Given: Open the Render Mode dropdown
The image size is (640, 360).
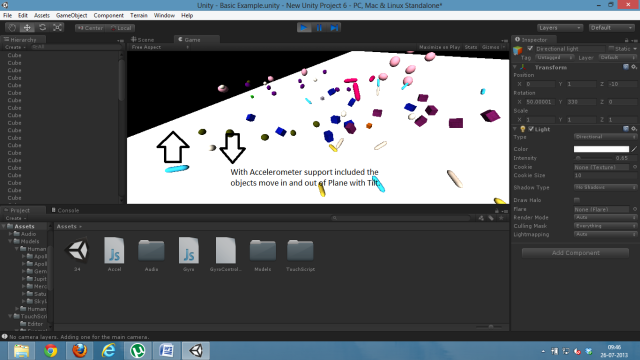Looking at the screenshot, I should [x=605, y=218].
